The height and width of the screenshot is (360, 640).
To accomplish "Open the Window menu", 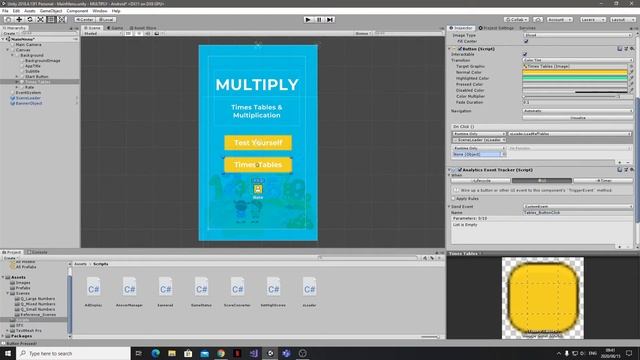I will (x=100, y=11).
